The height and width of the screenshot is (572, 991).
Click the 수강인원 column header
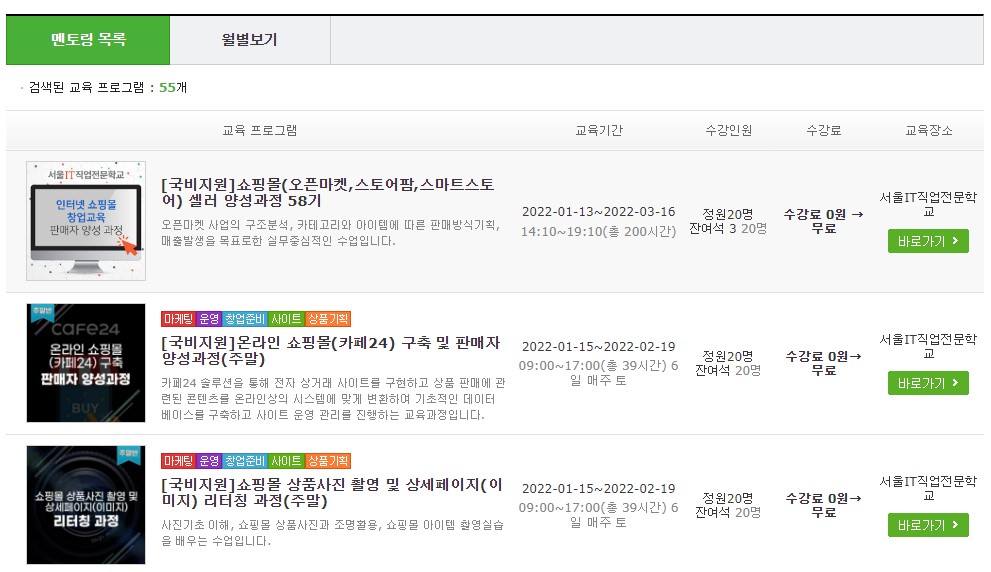(x=728, y=130)
